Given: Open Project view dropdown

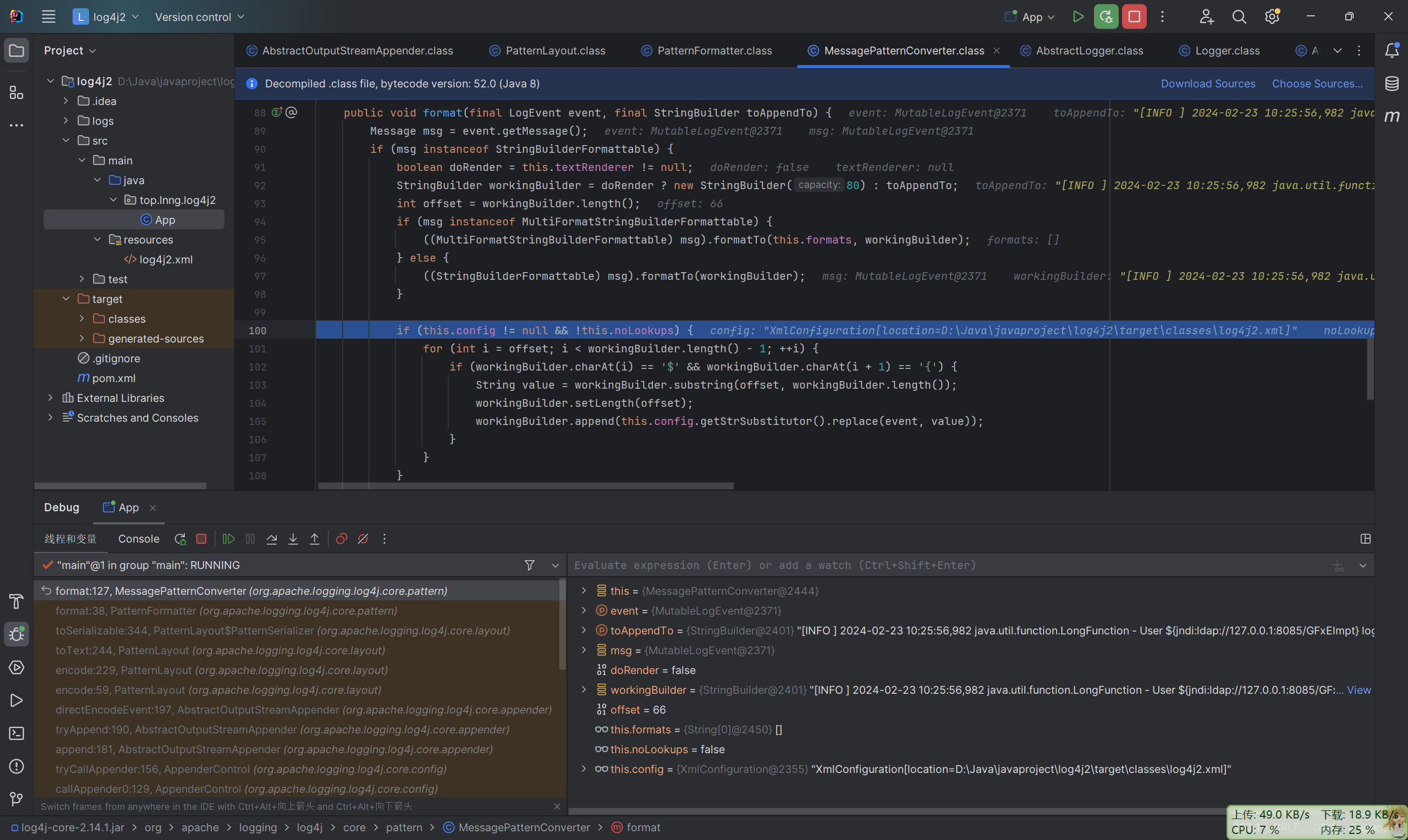Looking at the screenshot, I should 70,51.
